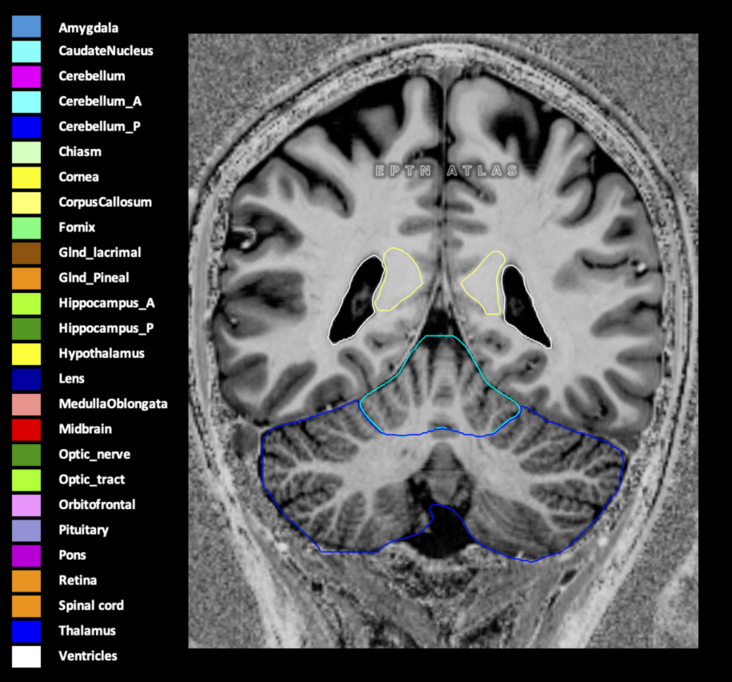Screen dimensions: 732x682
Task: Choose the "Thalamus" label
Action: pos(87,631)
